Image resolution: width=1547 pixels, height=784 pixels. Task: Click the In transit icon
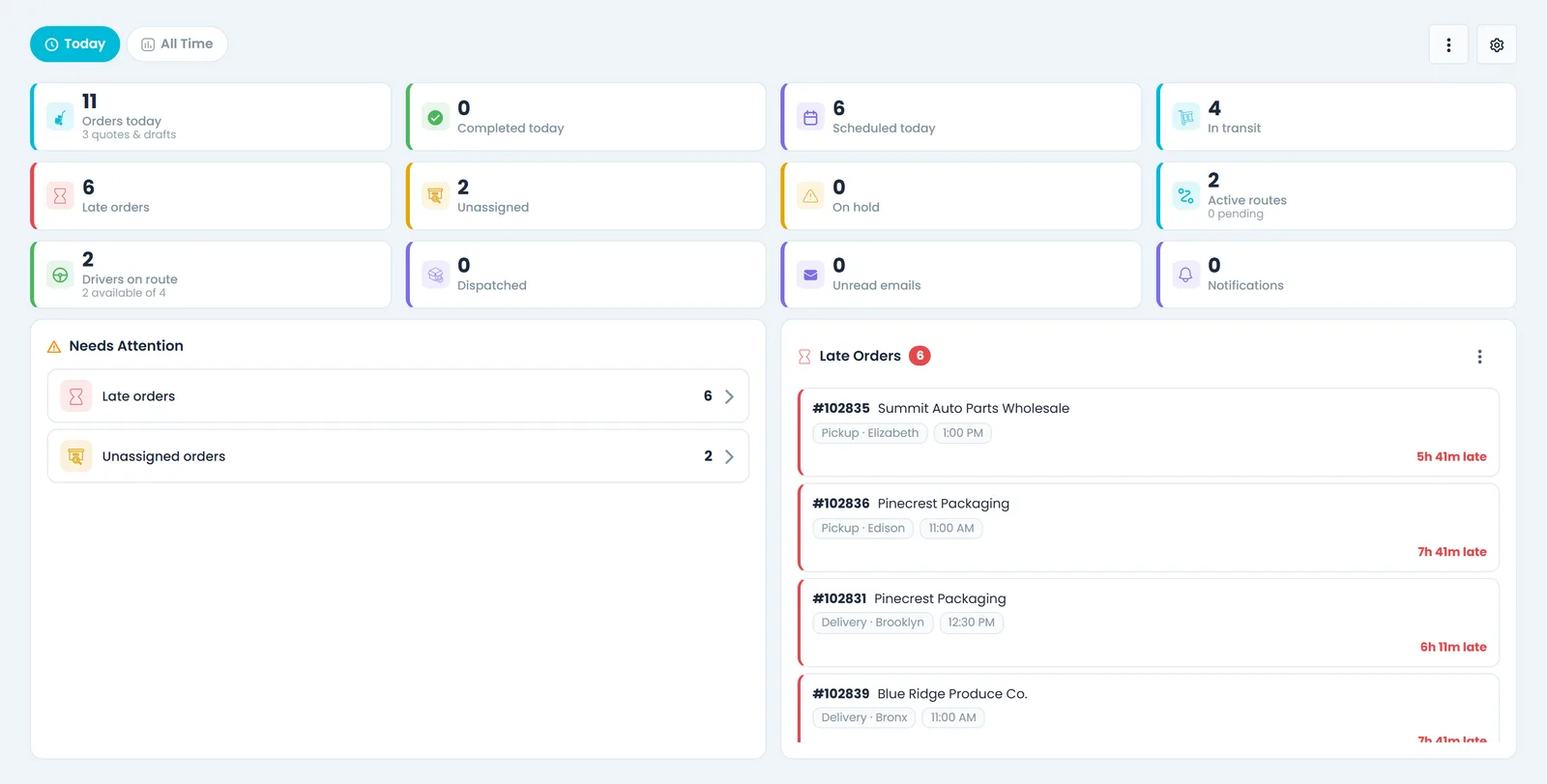click(x=1185, y=117)
